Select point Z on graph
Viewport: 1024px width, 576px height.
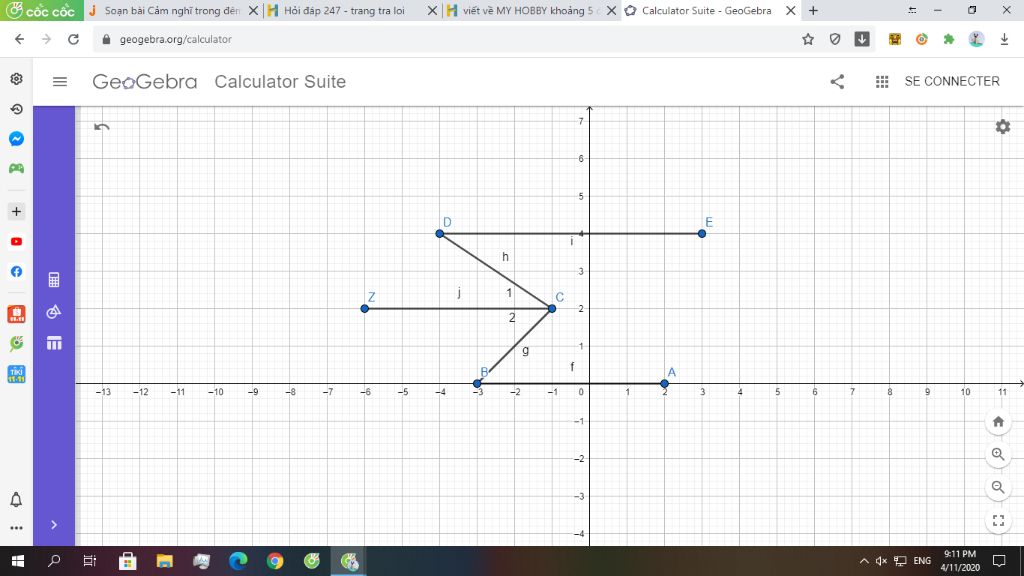(x=364, y=308)
